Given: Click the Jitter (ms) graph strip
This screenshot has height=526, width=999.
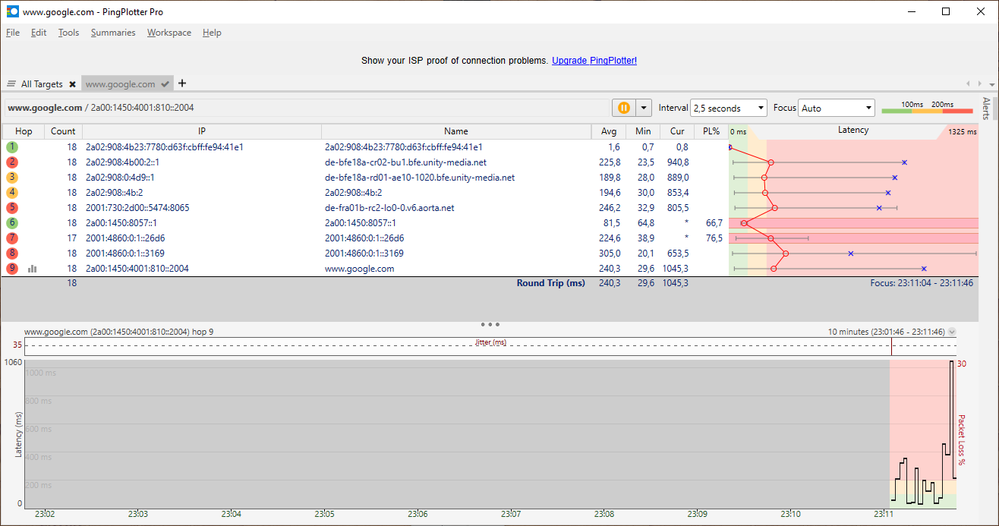Looking at the screenshot, I should coord(491,346).
